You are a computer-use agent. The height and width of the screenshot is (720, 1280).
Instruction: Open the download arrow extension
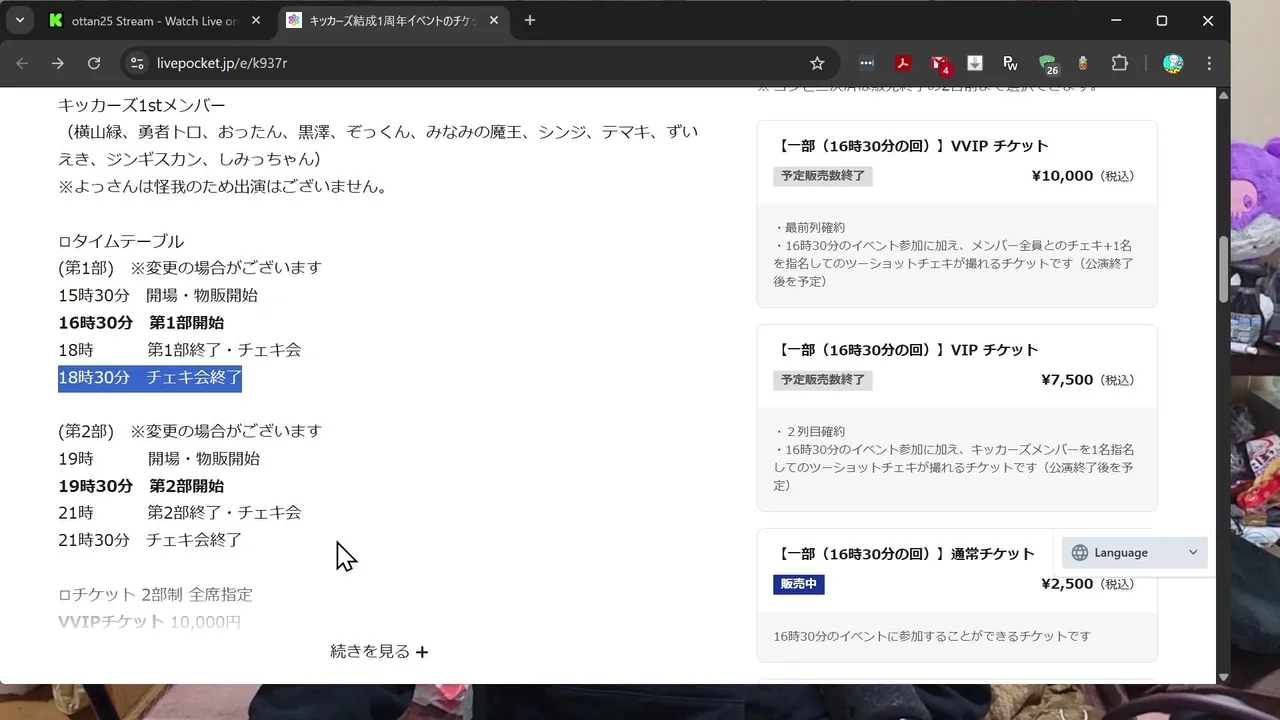[975, 63]
